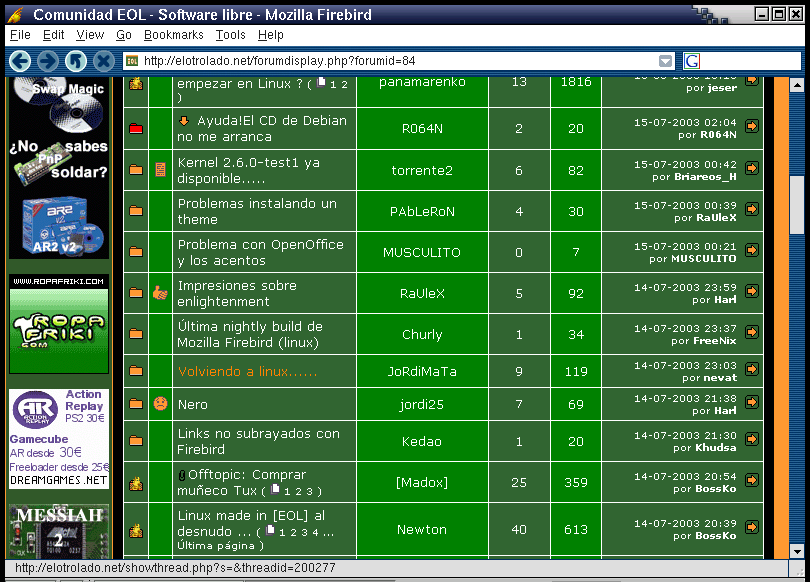Viewport: 810px width, 582px height.
Task: Click the Reload page button
Action: pos(76,61)
